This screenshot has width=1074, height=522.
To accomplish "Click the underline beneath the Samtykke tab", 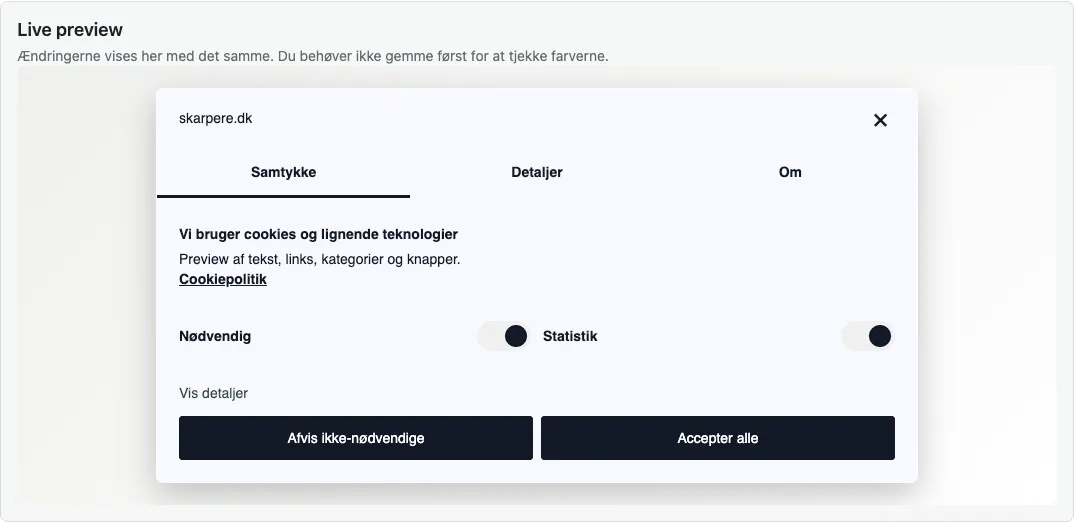I will (284, 197).
